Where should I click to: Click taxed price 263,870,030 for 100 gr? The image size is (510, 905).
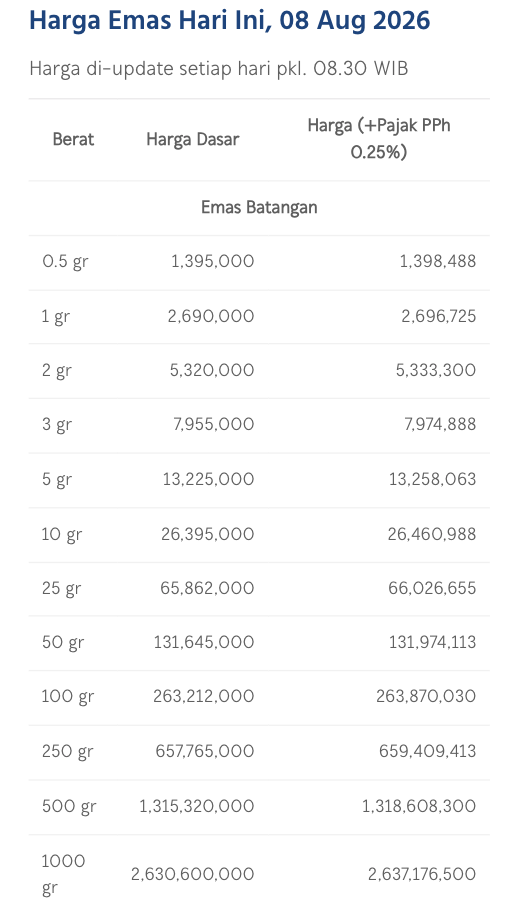click(426, 697)
